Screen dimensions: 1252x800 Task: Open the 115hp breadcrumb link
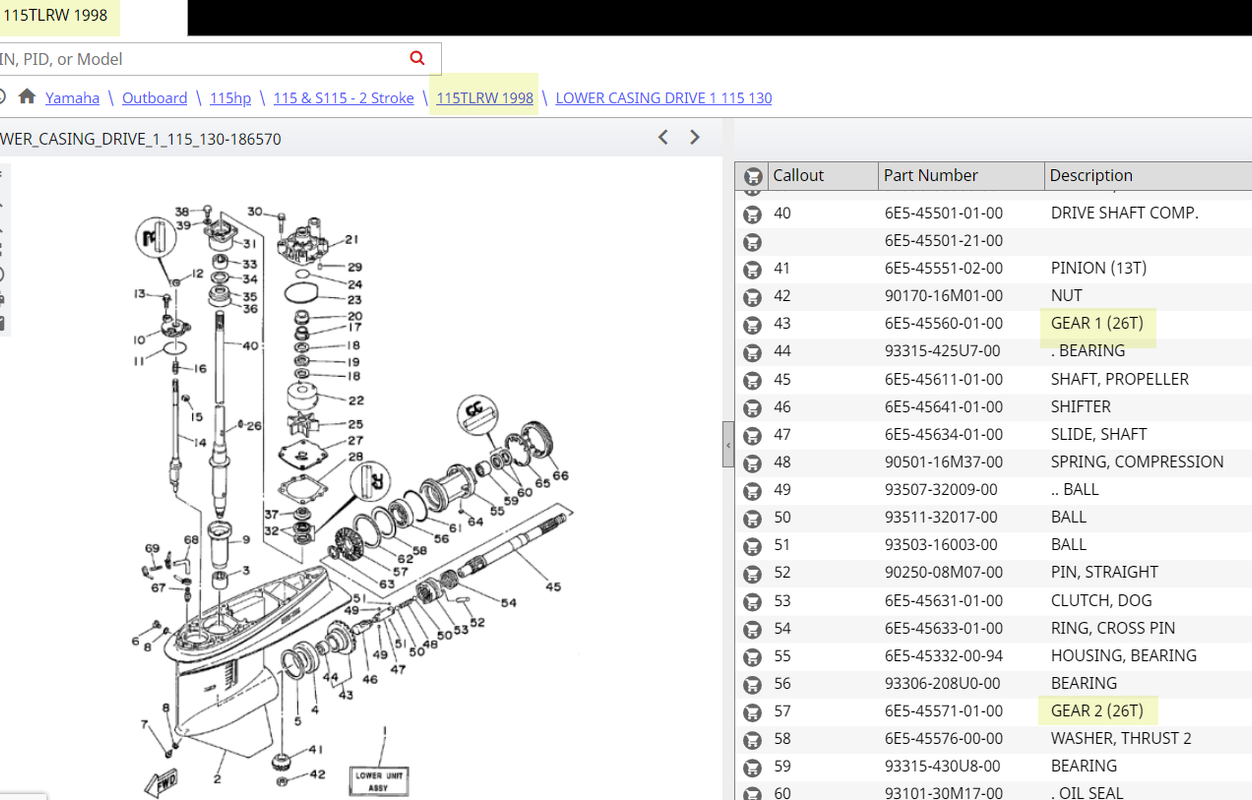[230, 97]
